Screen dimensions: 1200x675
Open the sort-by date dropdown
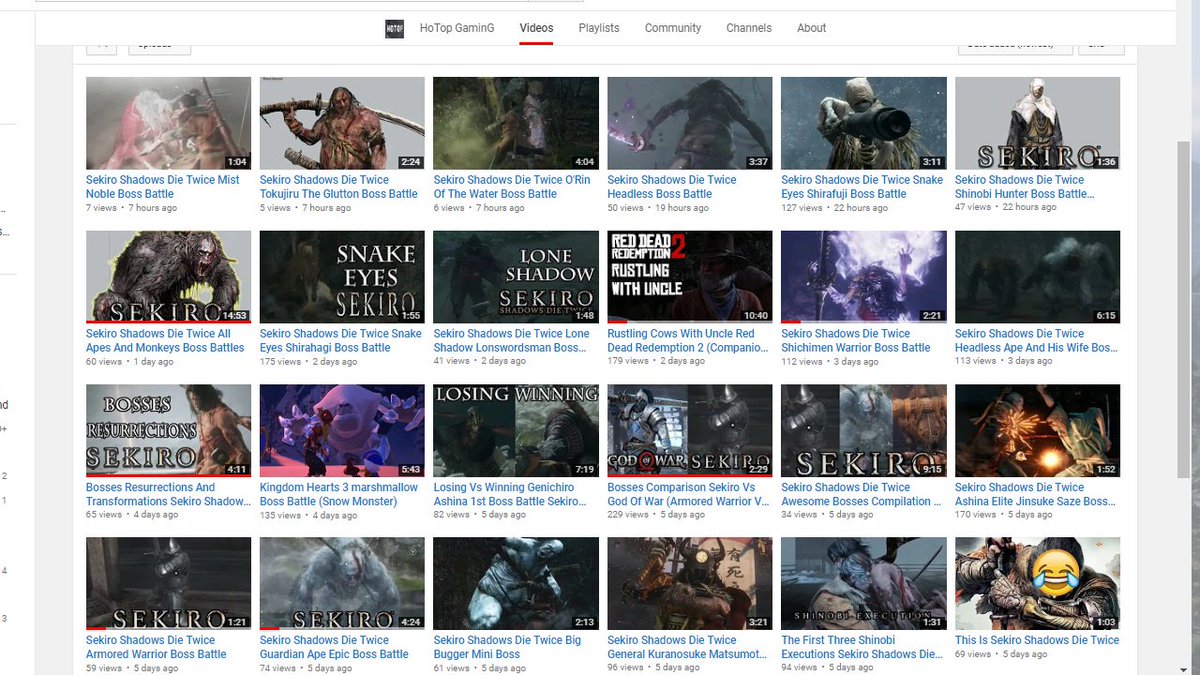pyautogui.click(x=1015, y=47)
